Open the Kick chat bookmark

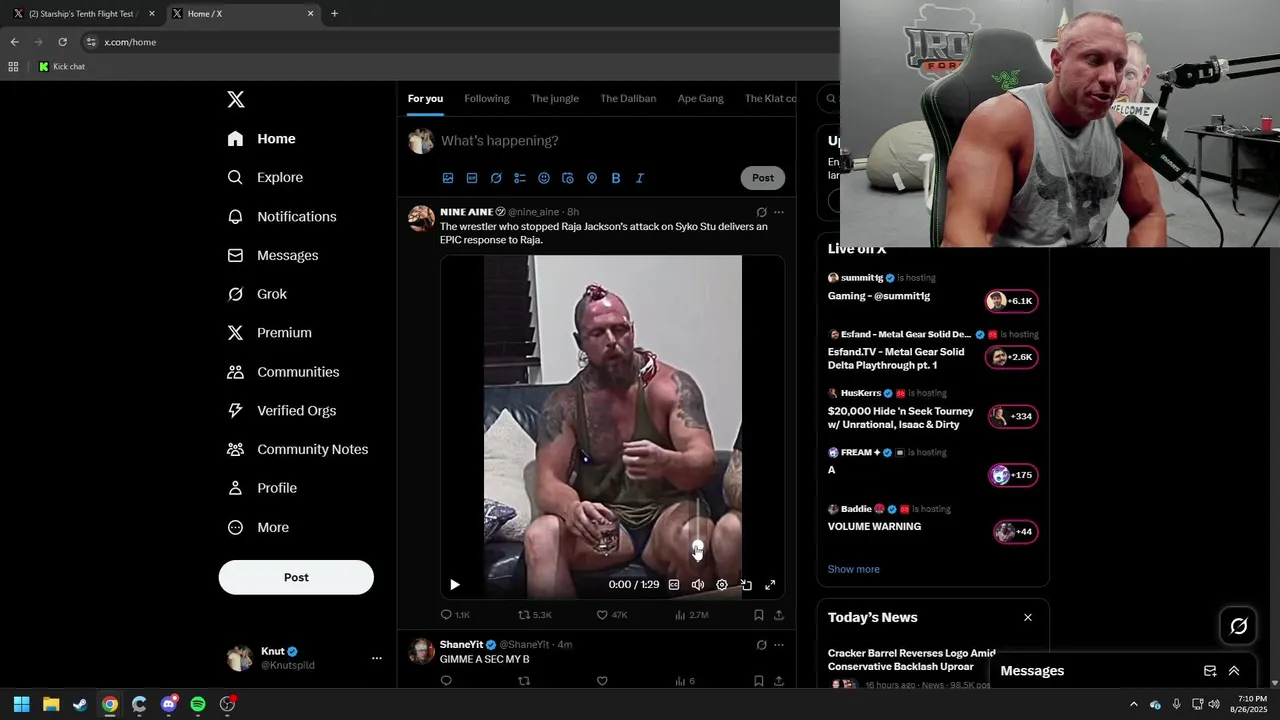[62, 67]
